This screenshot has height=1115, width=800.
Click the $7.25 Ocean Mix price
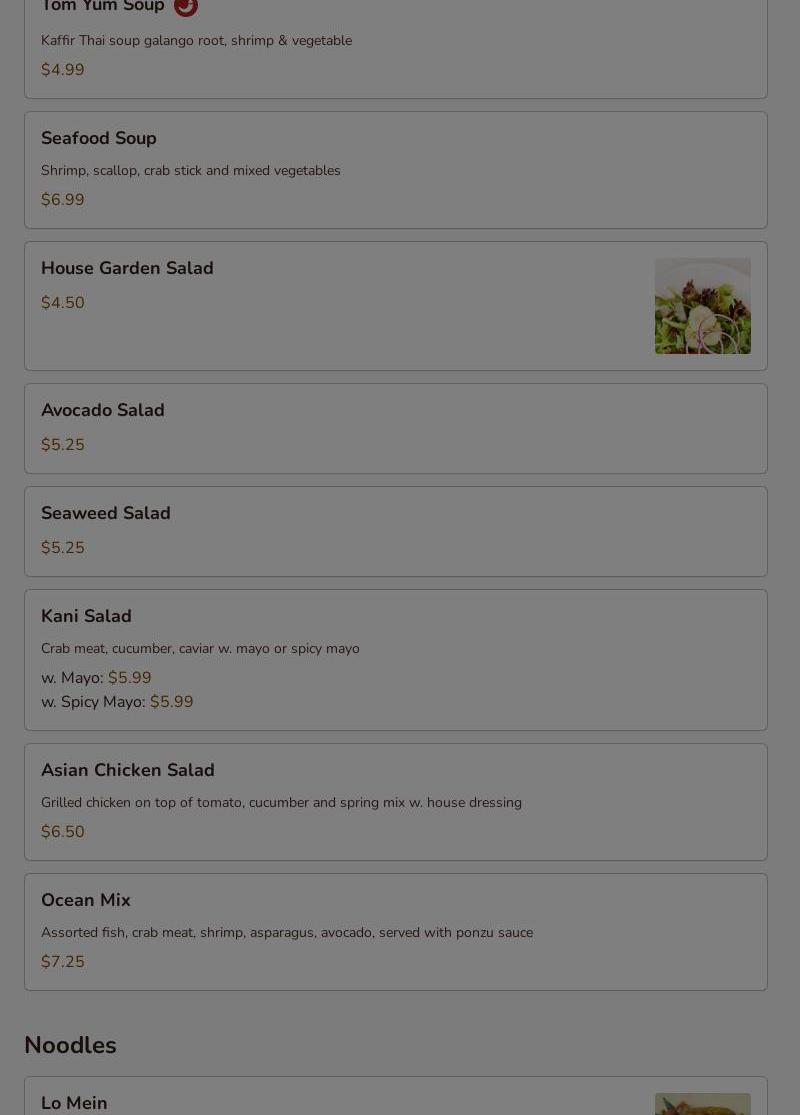pos(63,962)
